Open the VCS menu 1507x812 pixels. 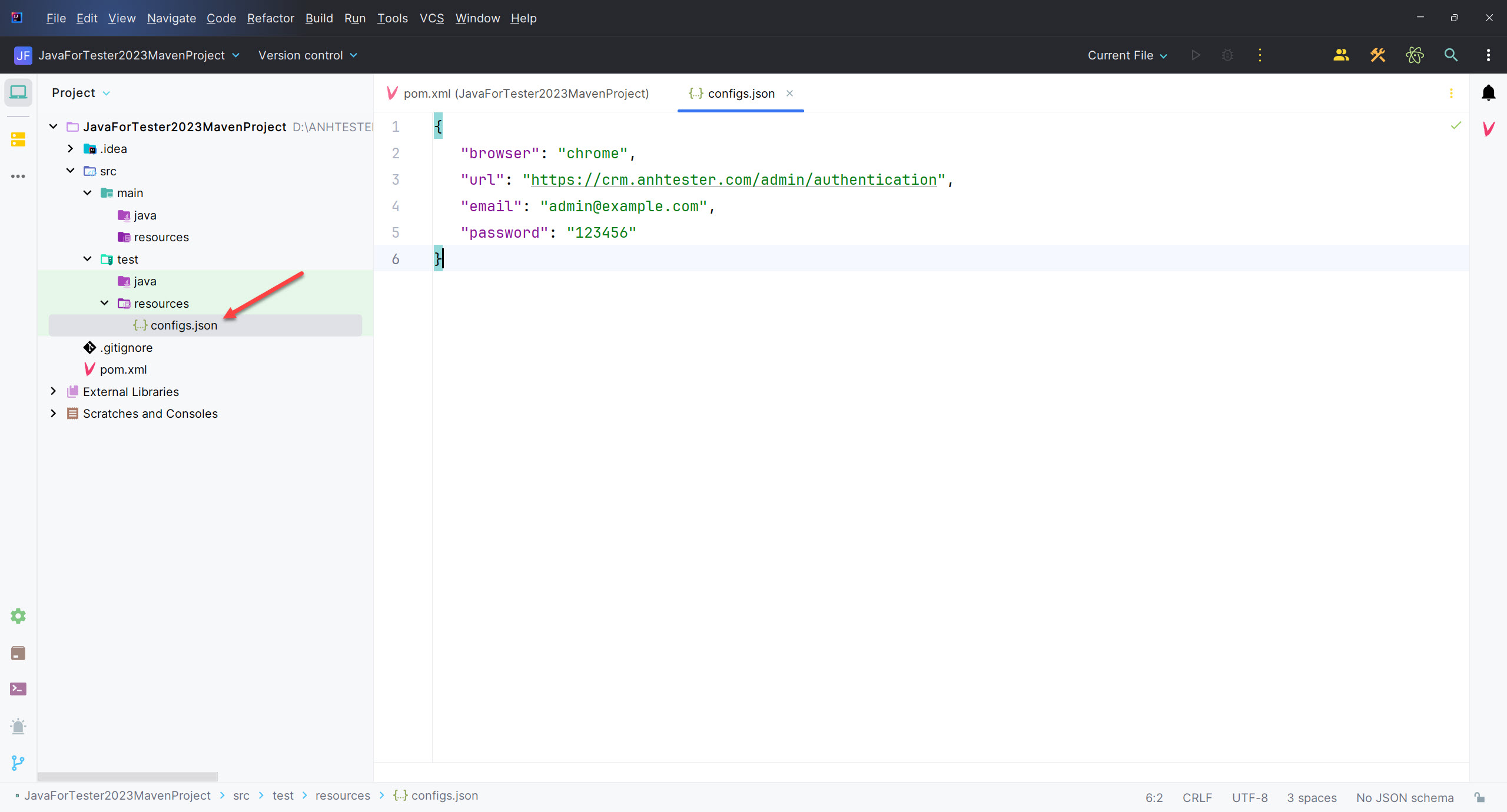point(431,18)
